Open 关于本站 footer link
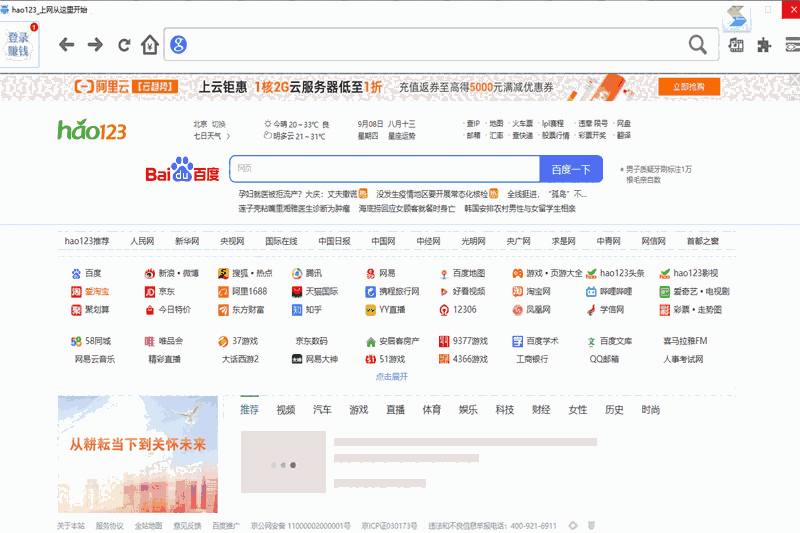This screenshot has width=800, height=533. [x=71, y=525]
